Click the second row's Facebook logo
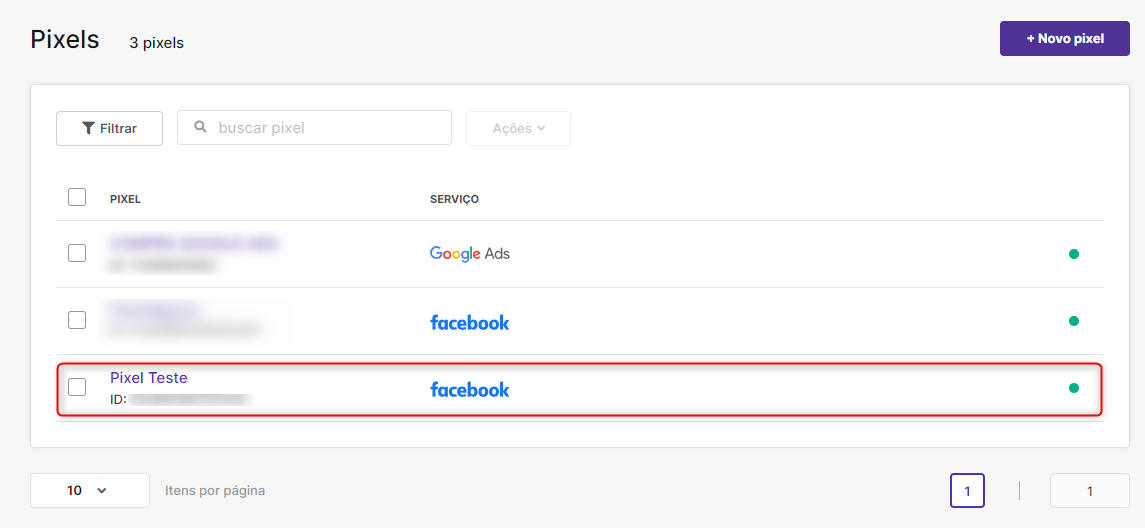The image size is (1145, 528). coord(470,322)
